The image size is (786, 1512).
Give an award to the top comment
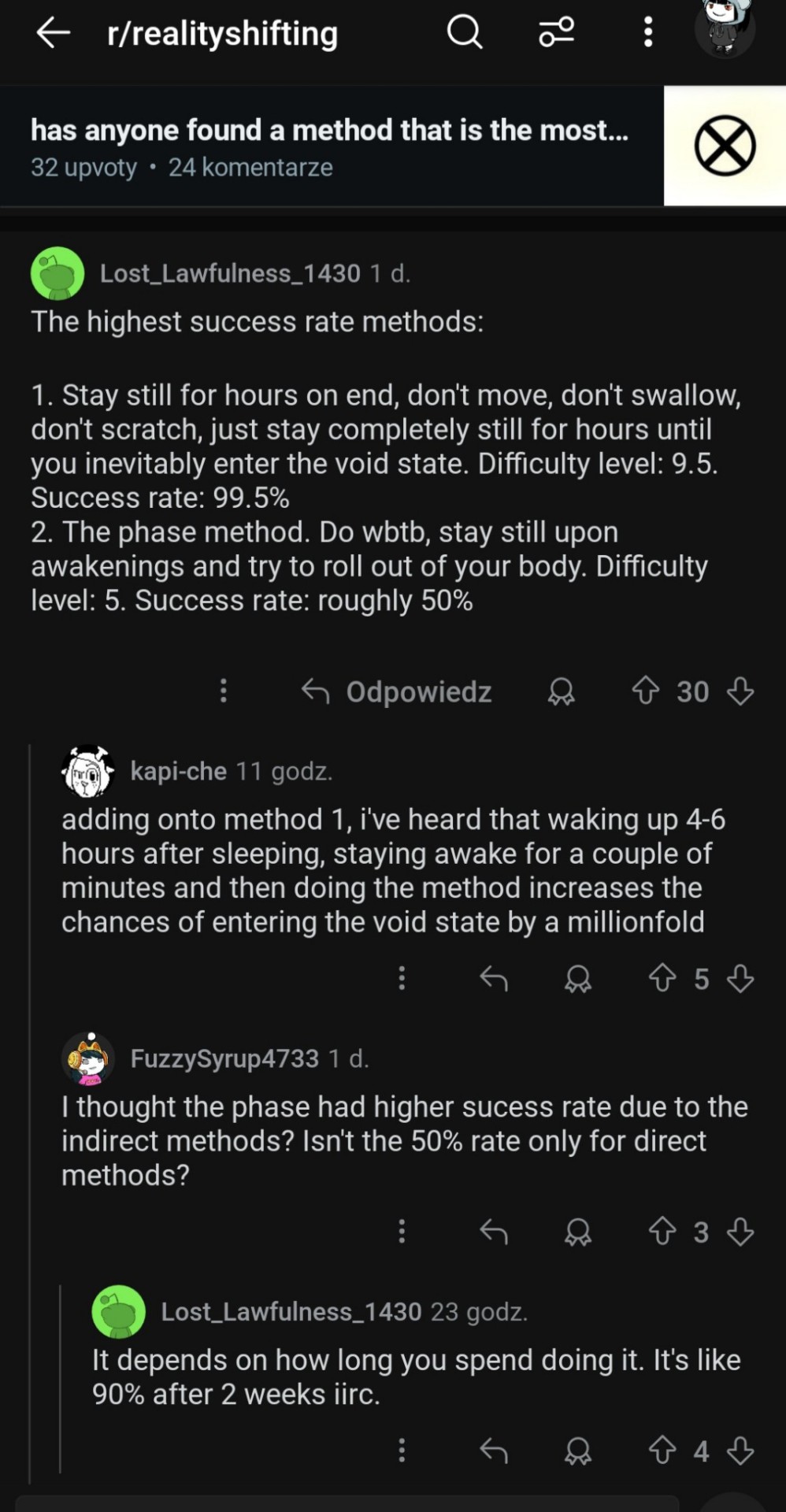click(x=561, y=691)
